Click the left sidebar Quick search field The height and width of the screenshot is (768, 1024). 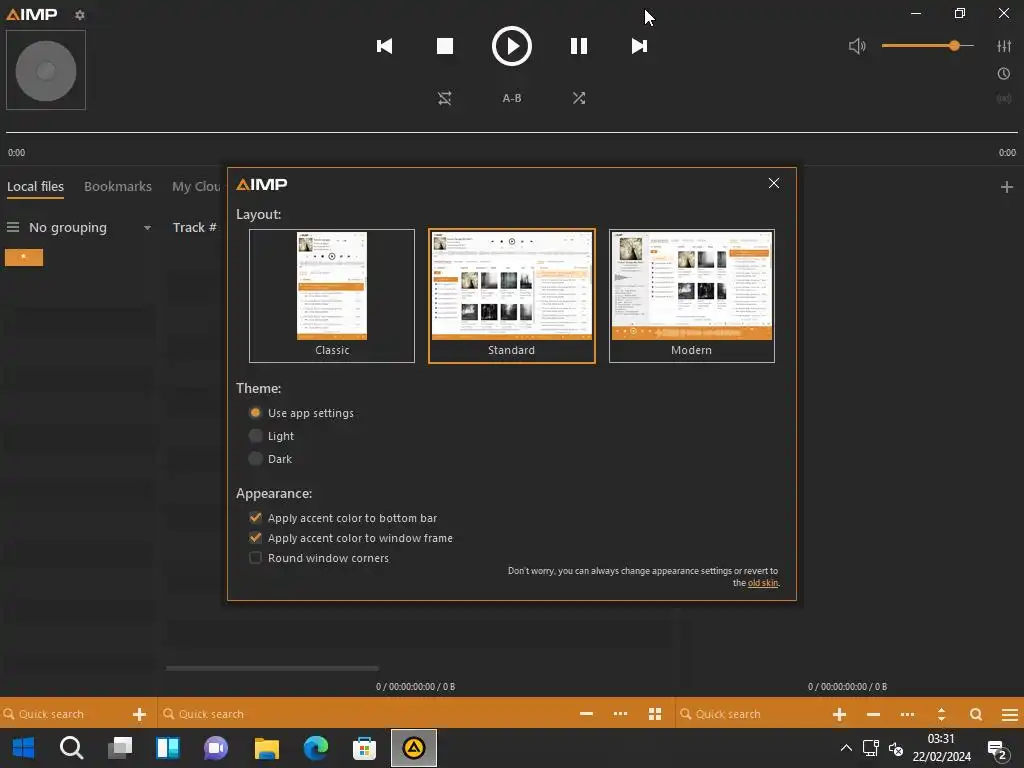(x=65, y=714)
